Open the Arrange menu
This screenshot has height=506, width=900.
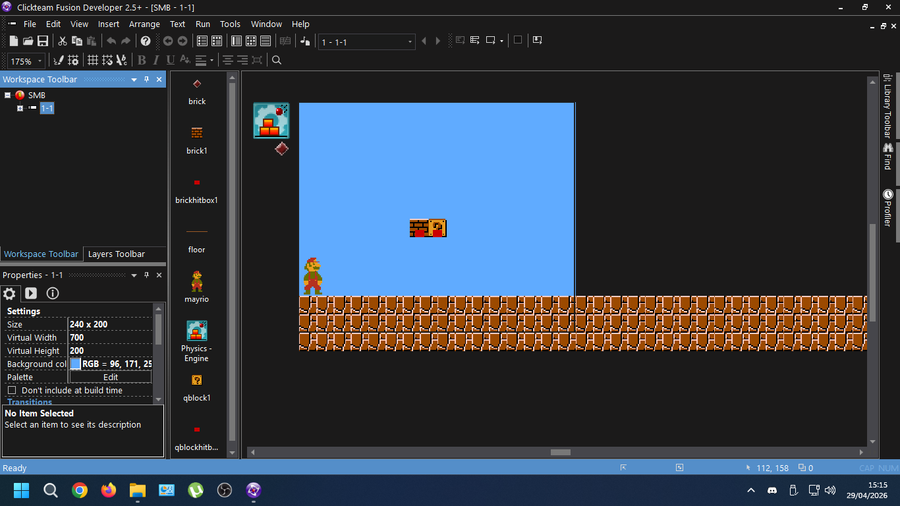144,24
